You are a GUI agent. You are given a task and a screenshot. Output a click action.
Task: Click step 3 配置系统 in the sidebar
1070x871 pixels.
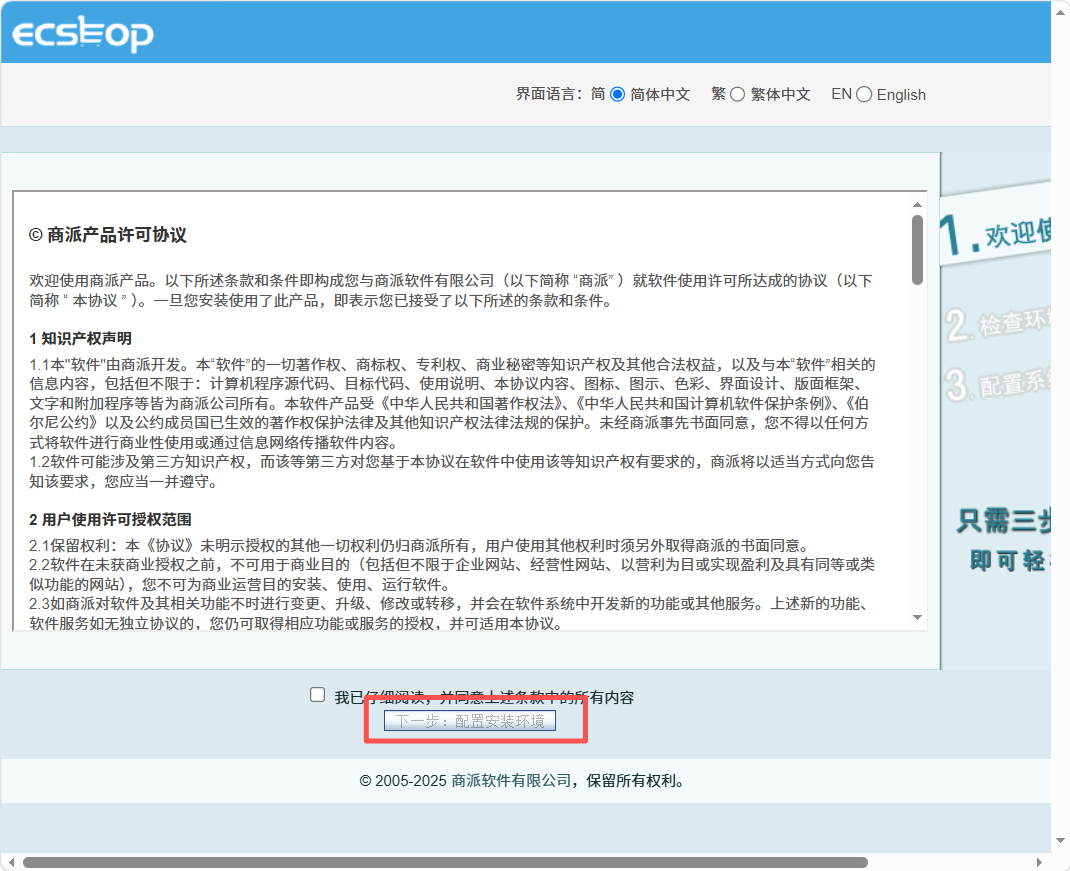(998, 384)
